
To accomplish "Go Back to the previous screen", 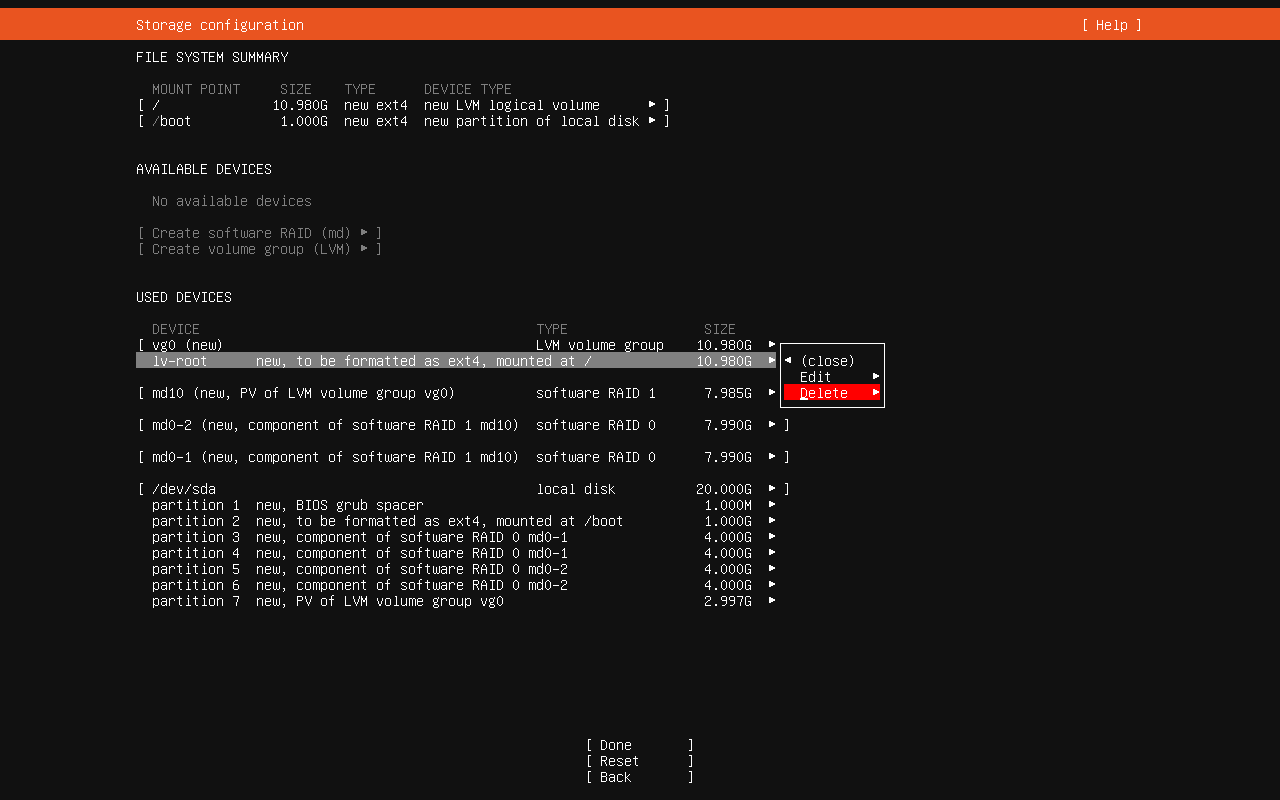I will point(639,777).
